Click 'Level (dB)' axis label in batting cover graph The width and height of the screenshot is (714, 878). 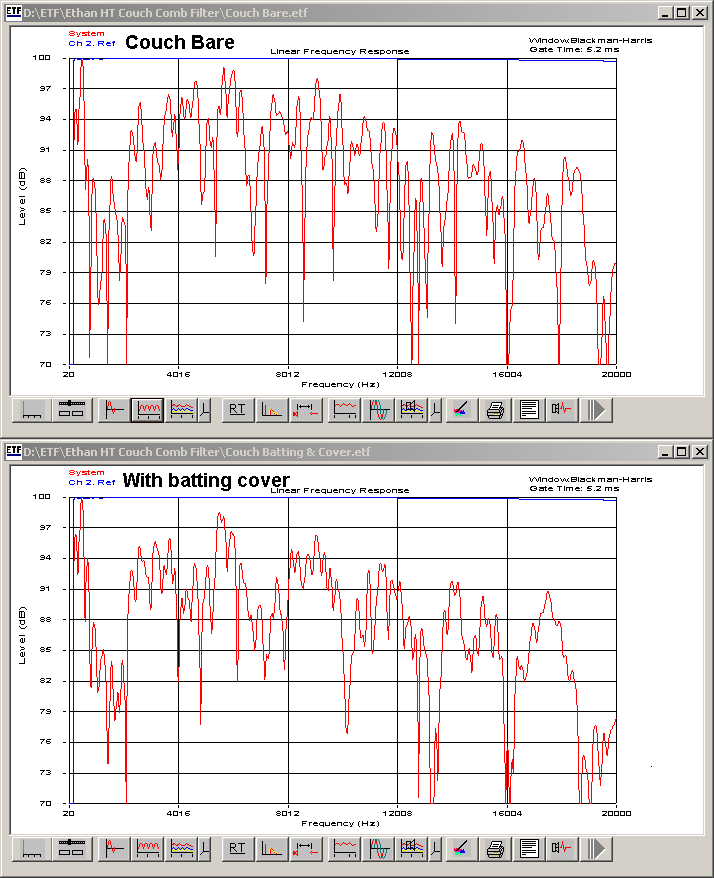pos(22,635)
